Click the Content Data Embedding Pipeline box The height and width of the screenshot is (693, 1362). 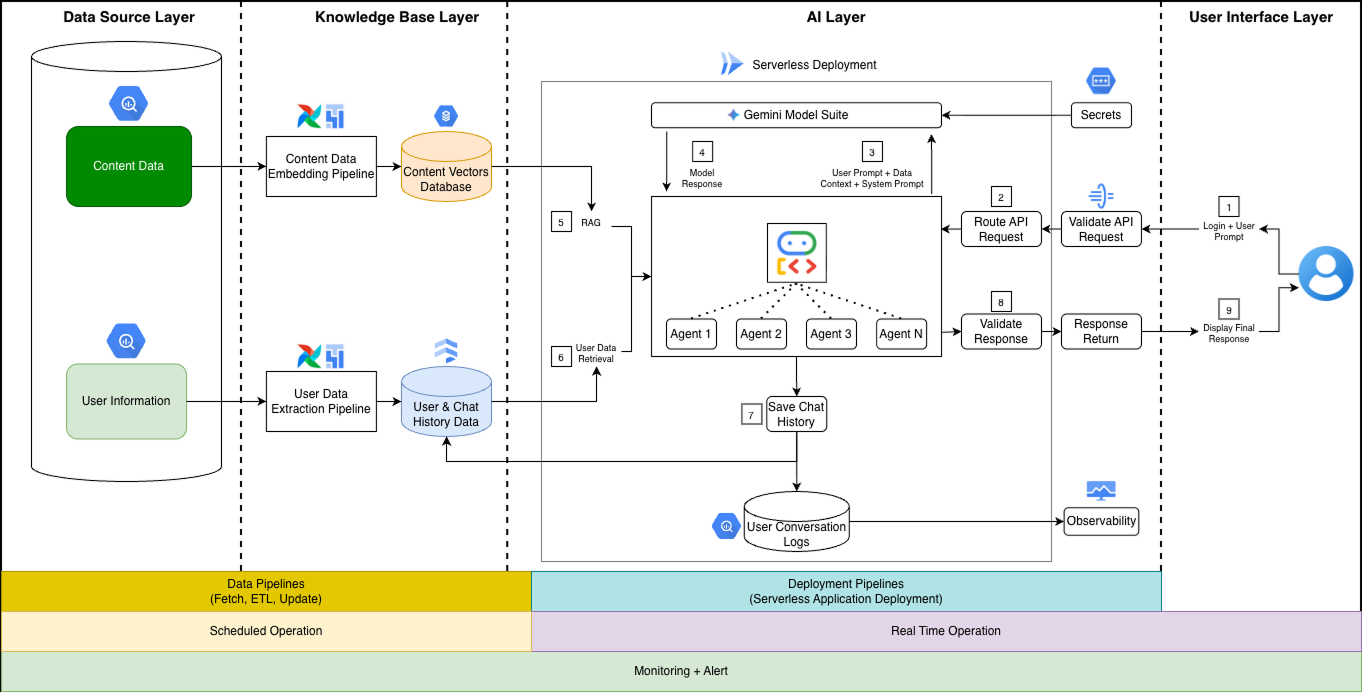[x=322, y=166]
